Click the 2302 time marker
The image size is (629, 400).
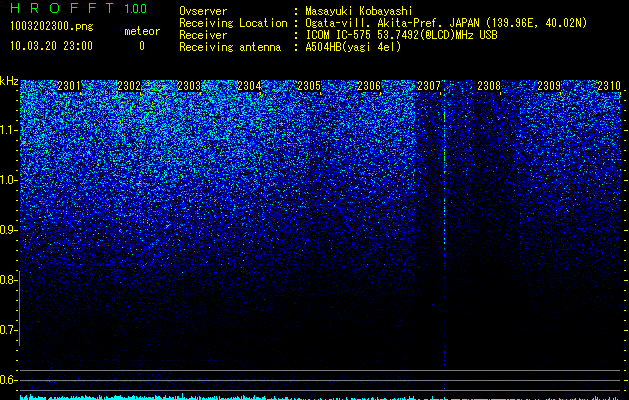pos(129,85)
